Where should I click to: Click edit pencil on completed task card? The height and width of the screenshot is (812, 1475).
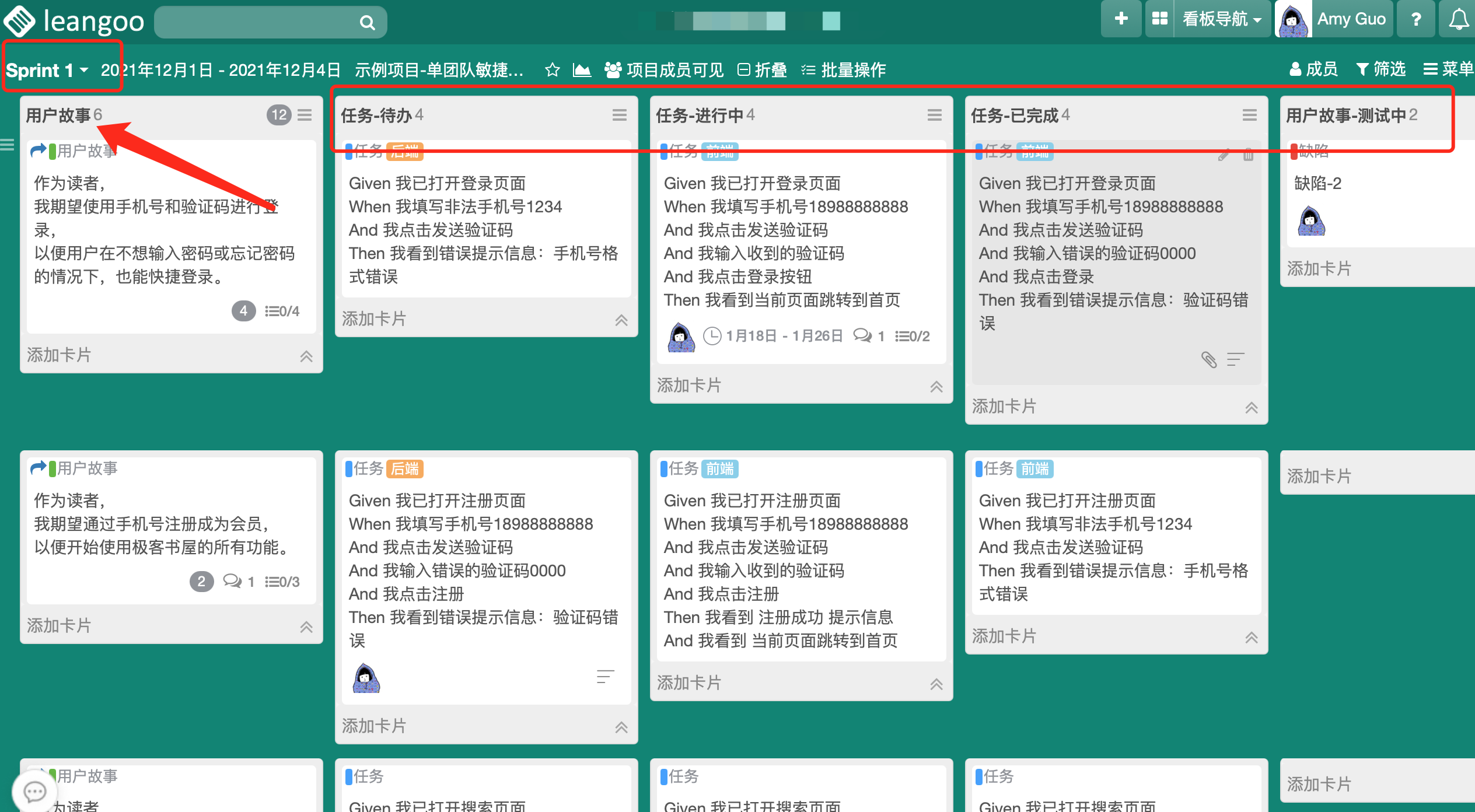click(1224, 155)
